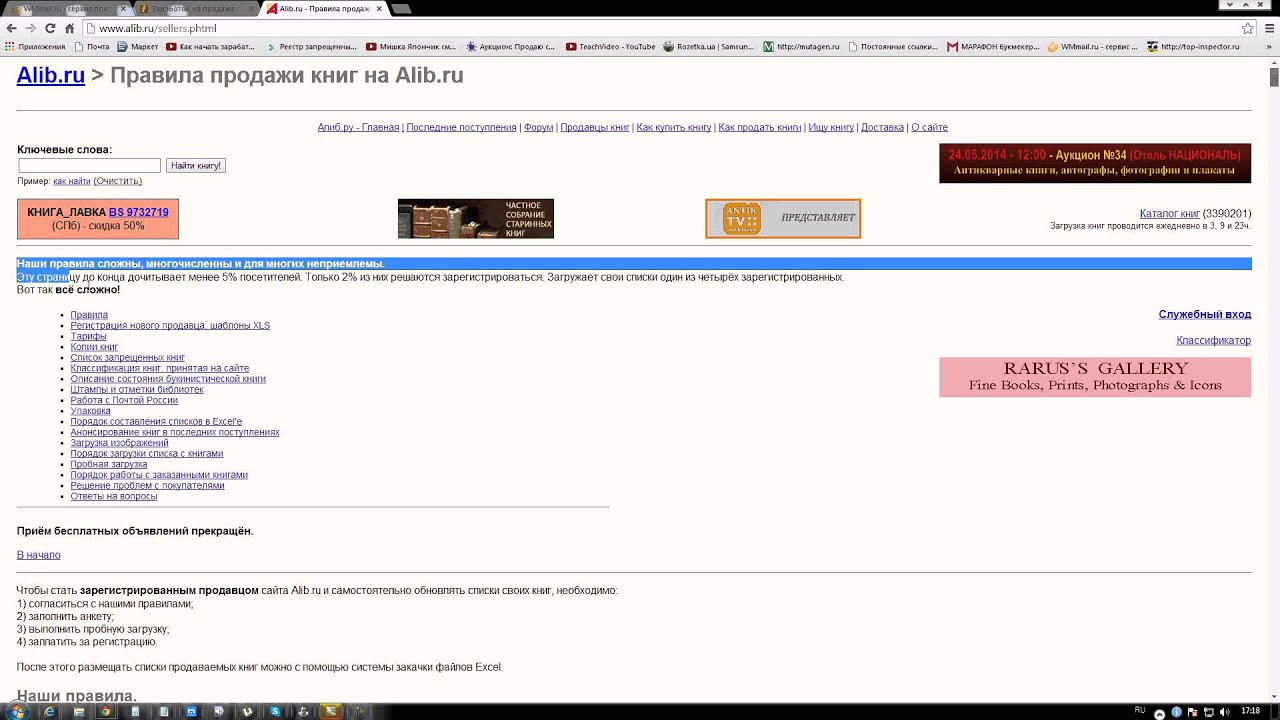1280x720 pixels.
Task: Open the Почта bookmark
Action: pos(91,46)
